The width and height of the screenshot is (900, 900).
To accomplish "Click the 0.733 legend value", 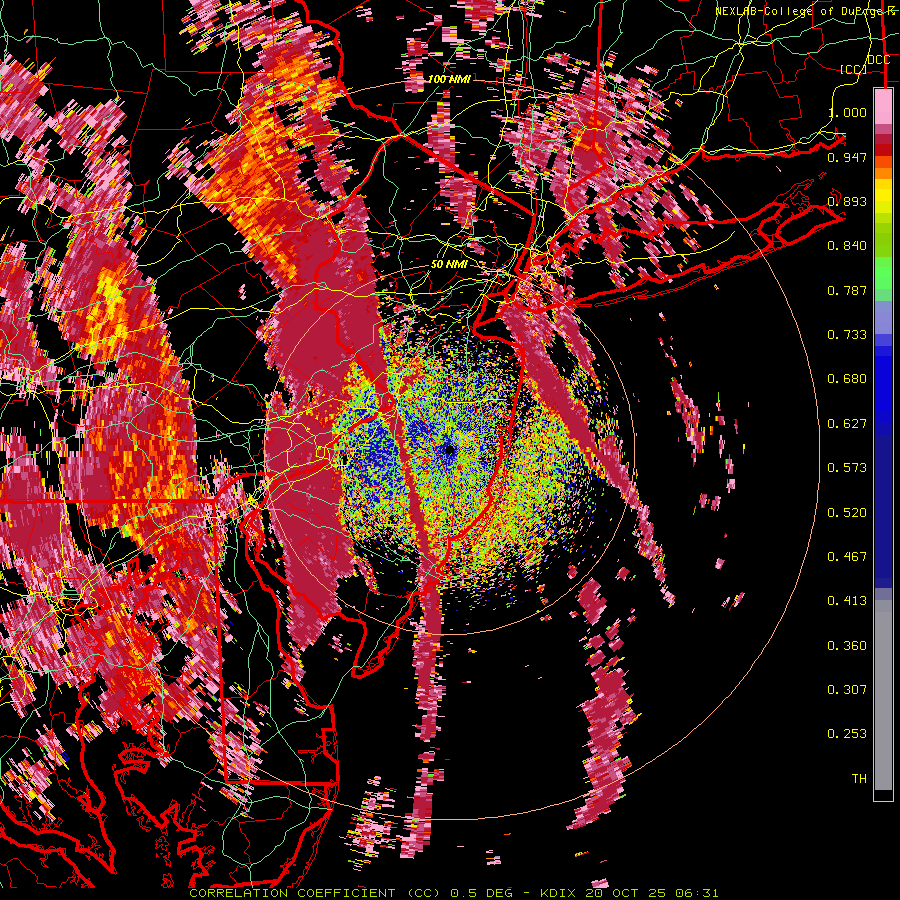I will pyautogui.click(x=847, y=335).
